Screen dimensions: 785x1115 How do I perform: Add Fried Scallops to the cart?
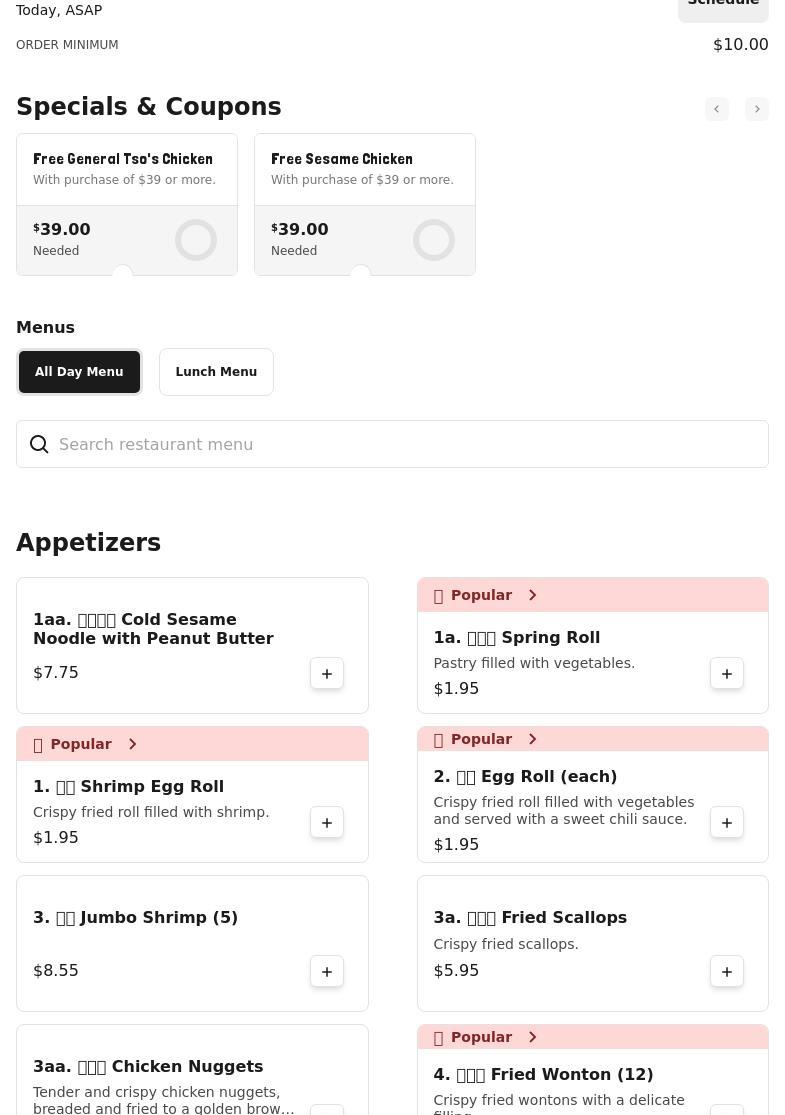(727, 972)
